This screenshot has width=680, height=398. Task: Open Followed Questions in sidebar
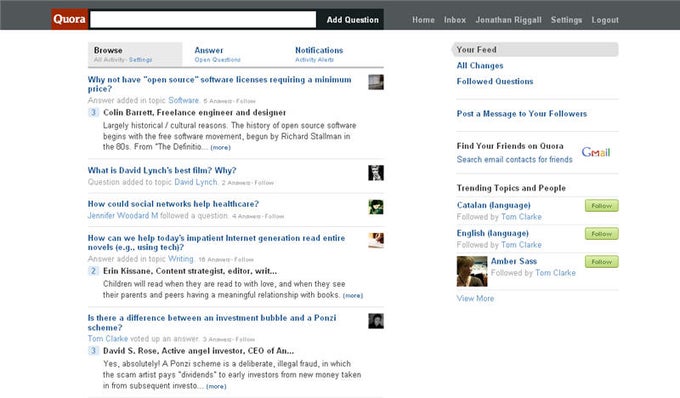[x=495, y=81]
